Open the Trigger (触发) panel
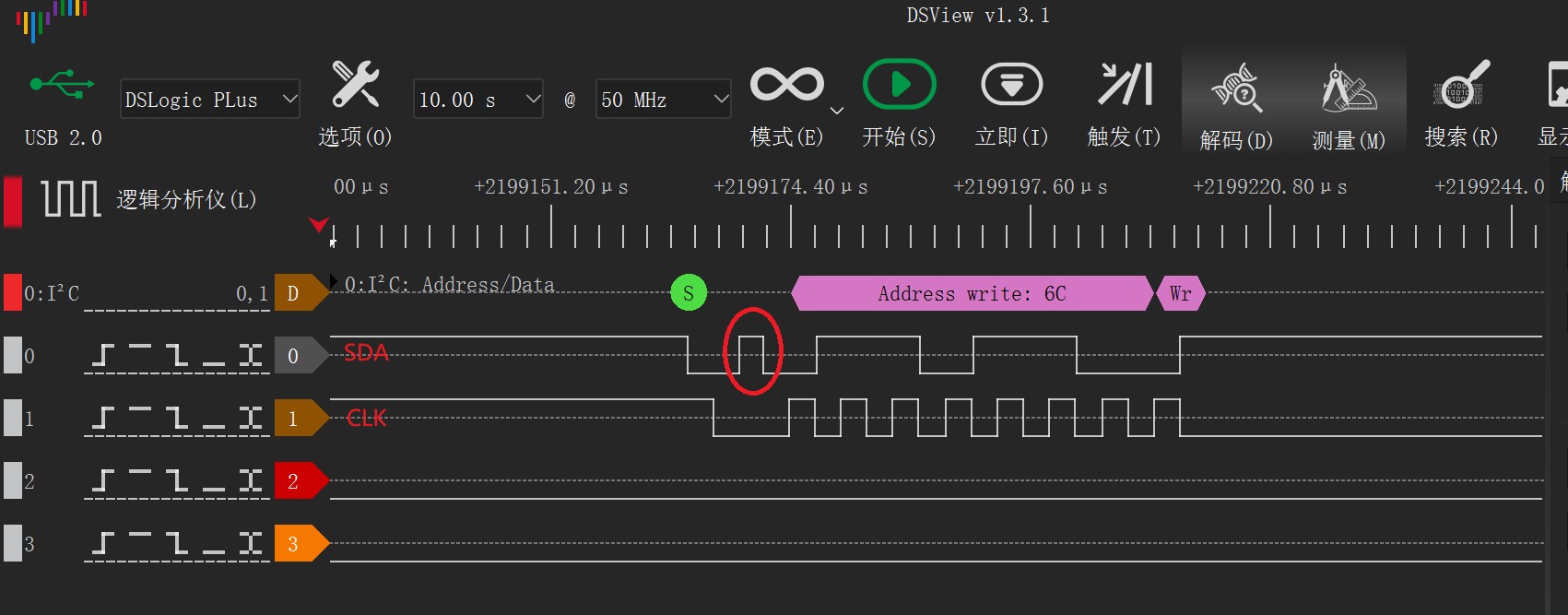Viewport: 1568px width, 615px height. coord(1124,86)
